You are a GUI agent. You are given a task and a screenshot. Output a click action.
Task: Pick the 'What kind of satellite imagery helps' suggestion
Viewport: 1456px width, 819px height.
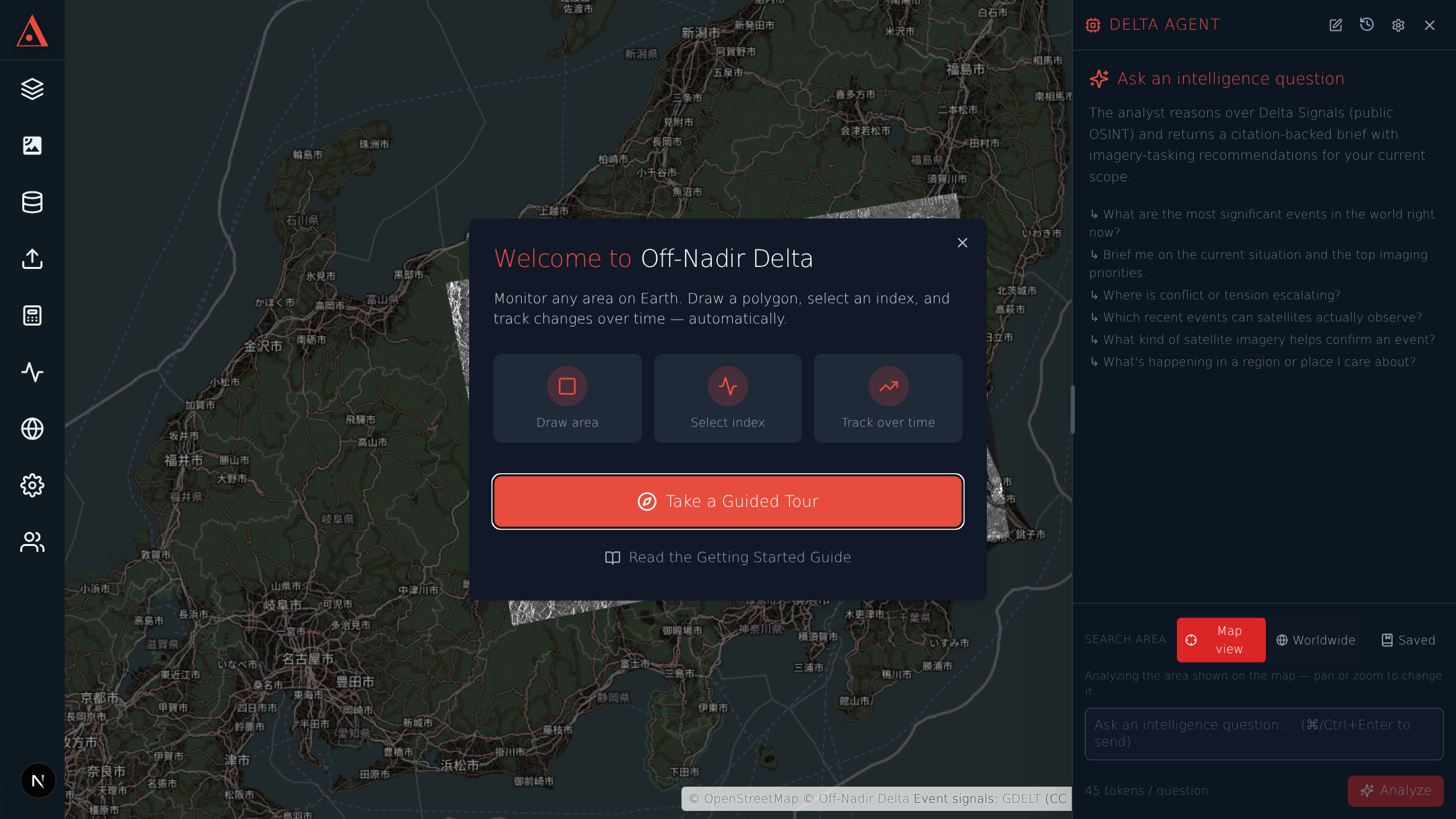(1263, 340)
